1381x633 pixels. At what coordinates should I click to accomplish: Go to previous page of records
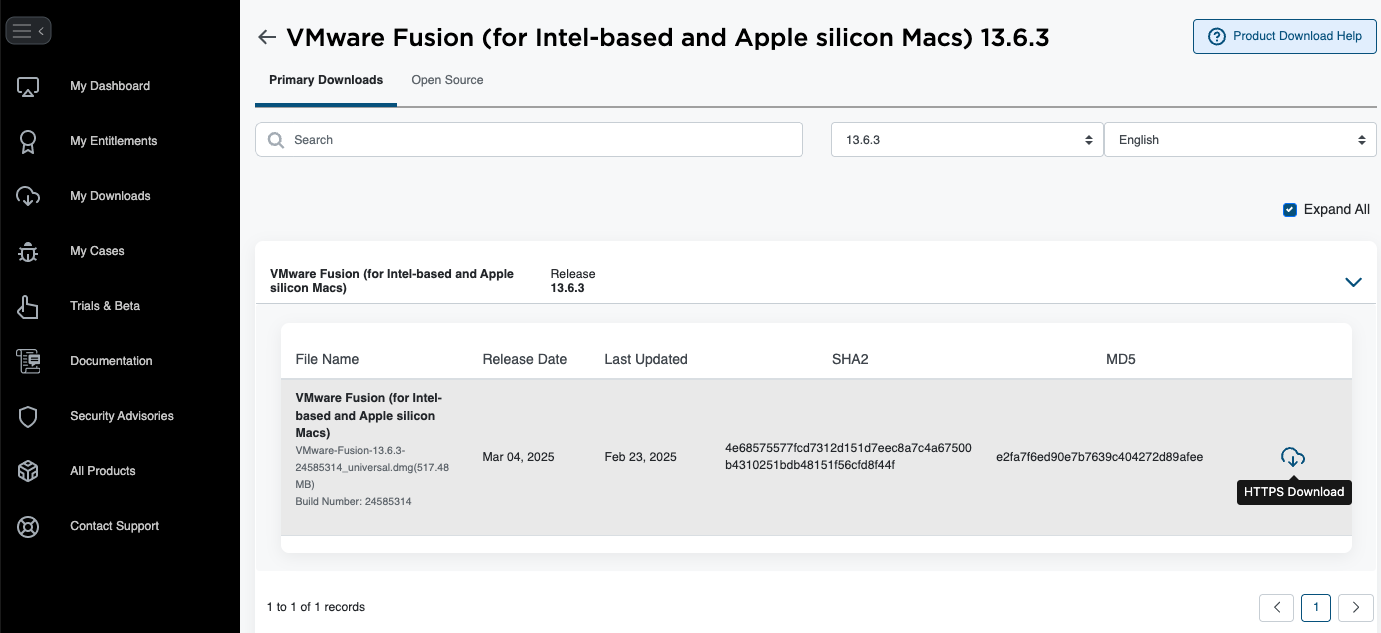click(x=1276, y=607)
